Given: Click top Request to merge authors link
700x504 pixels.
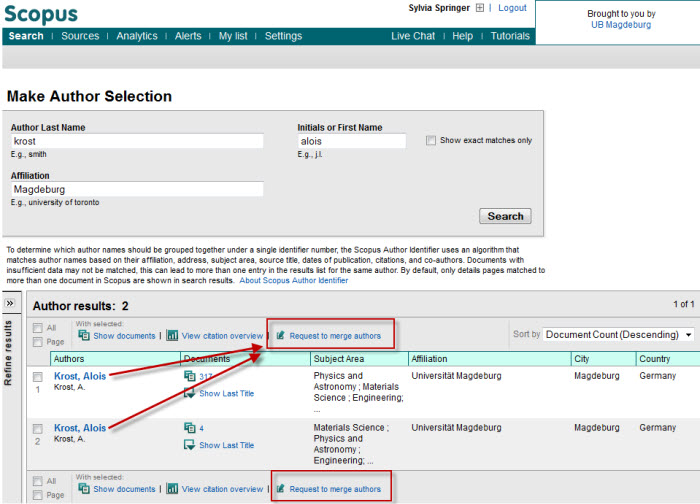Looking at the screenshot, I should point(335,336).
